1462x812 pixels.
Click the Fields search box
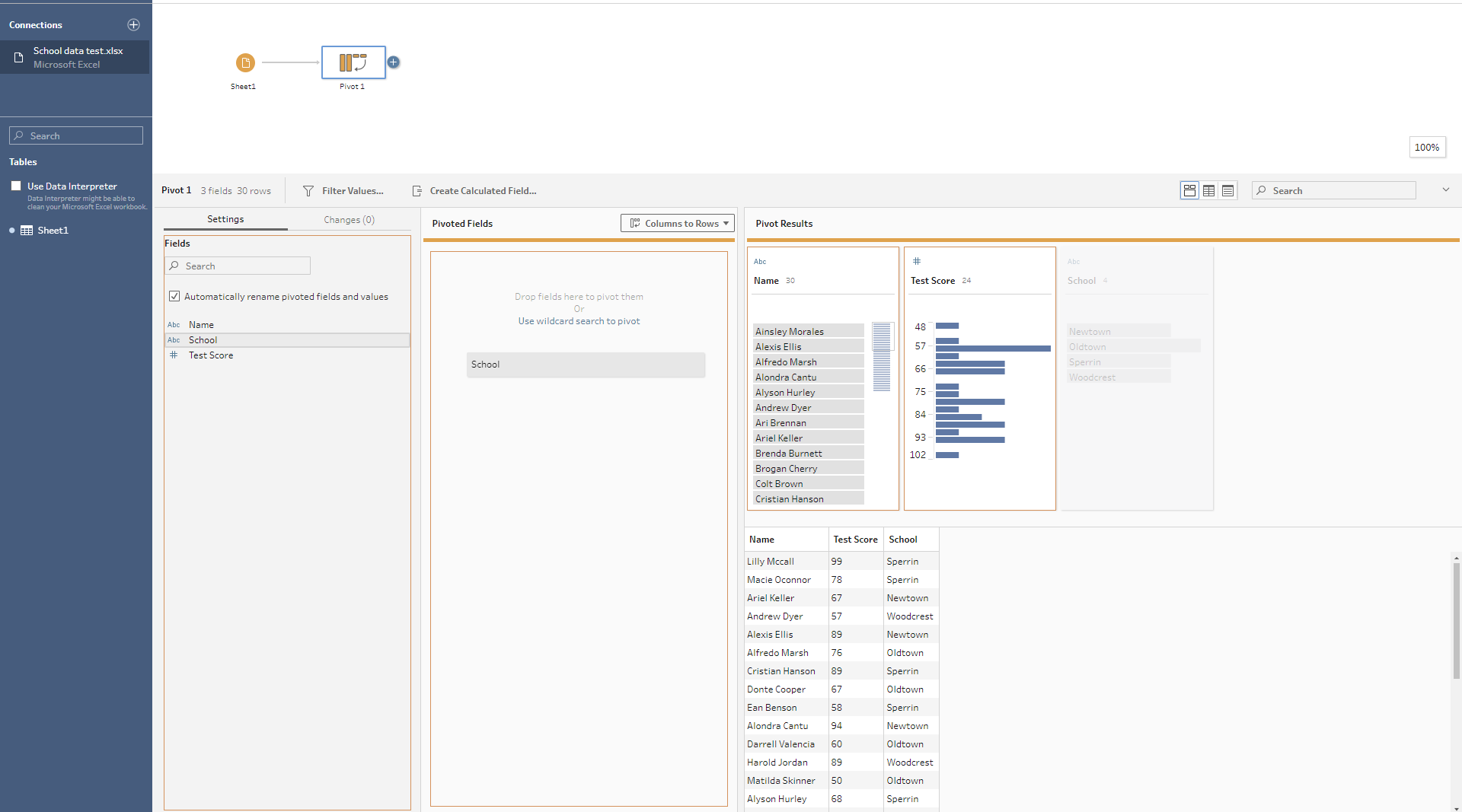pyautogui.click(x=238, y=266)
